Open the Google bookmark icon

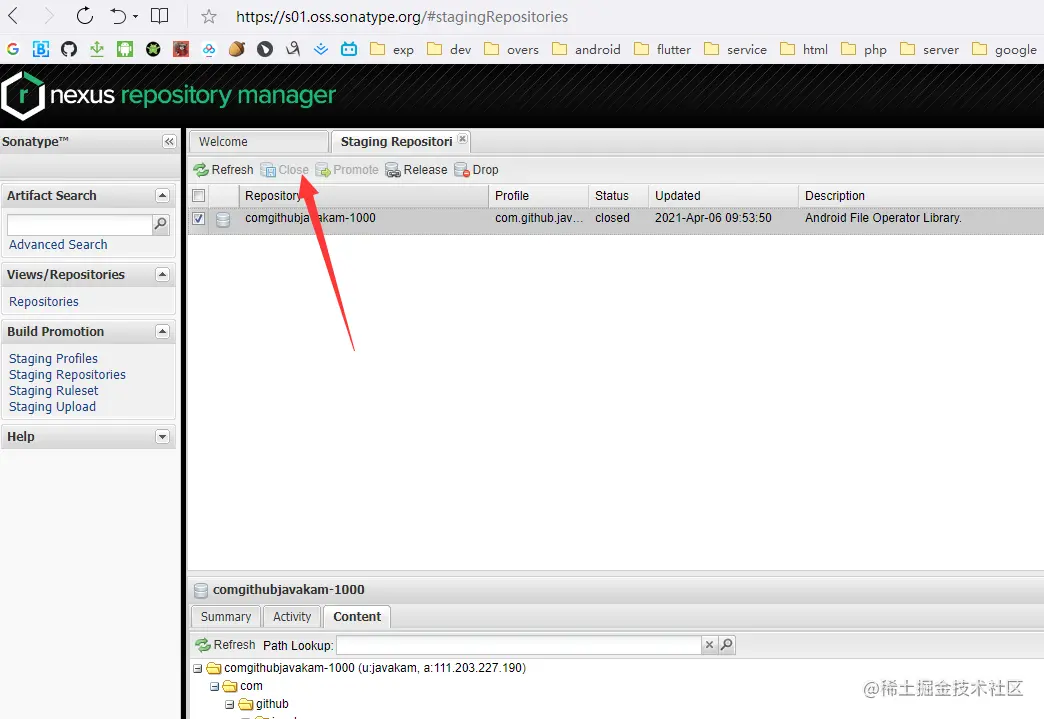(x=13, y=49)
